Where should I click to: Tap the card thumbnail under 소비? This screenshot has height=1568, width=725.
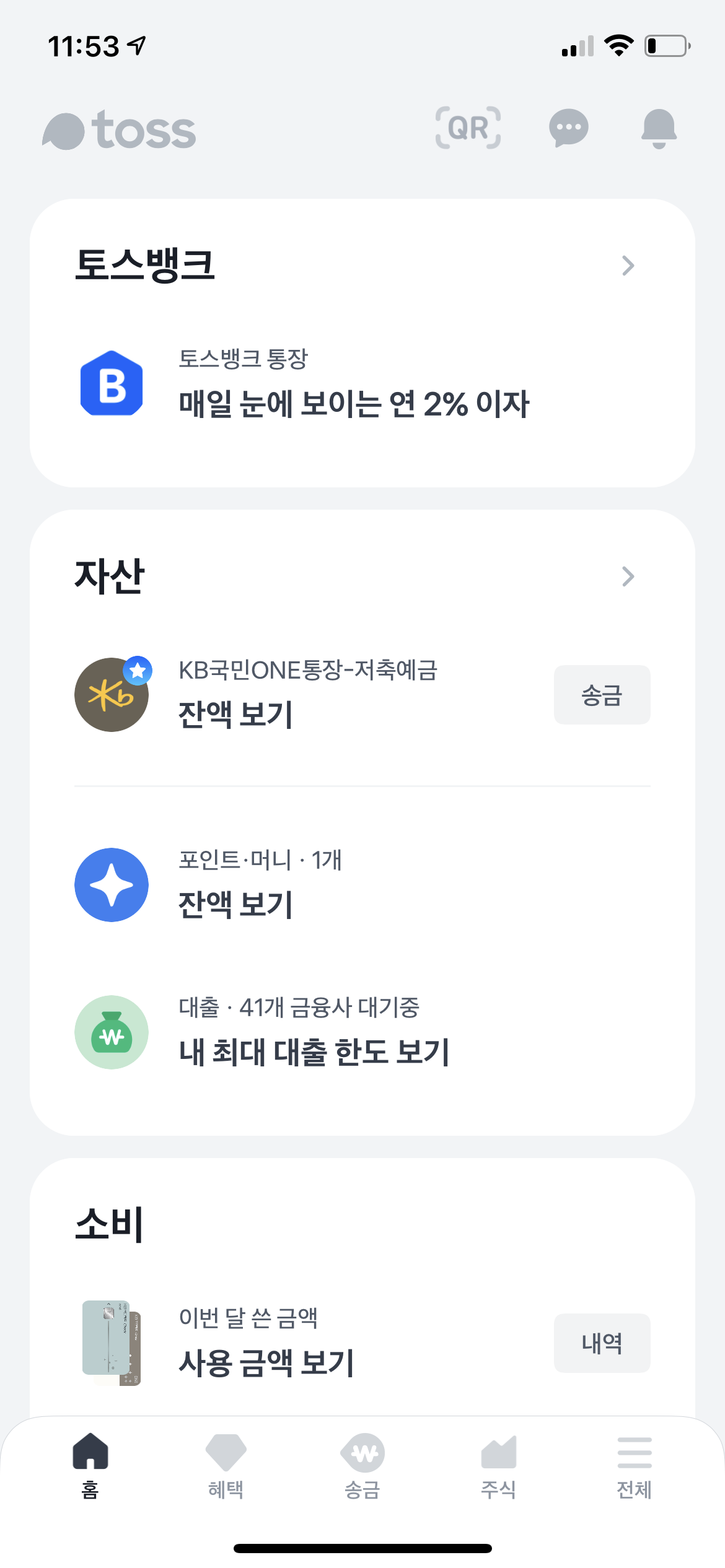[112, 1342]
